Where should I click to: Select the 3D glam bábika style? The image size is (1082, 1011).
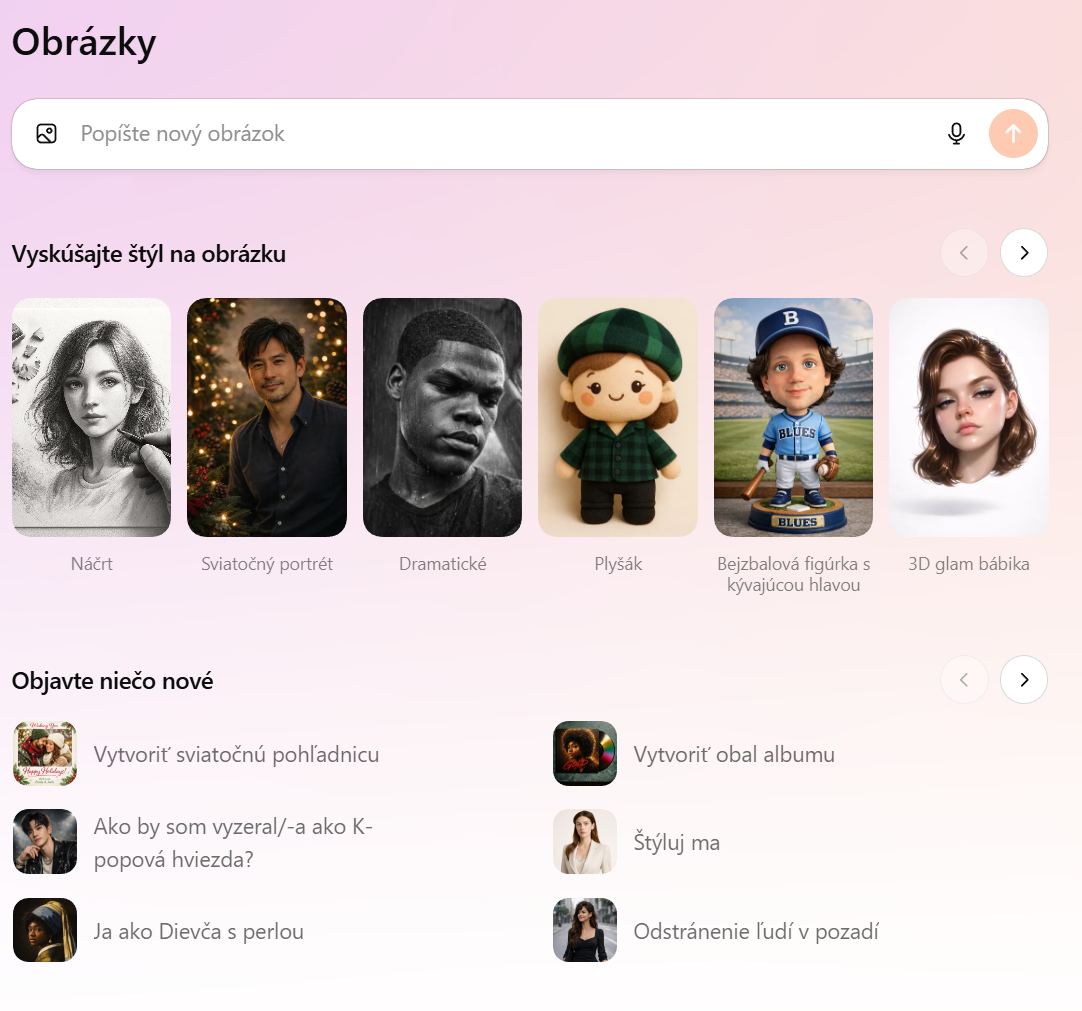(x=968, y=417)
